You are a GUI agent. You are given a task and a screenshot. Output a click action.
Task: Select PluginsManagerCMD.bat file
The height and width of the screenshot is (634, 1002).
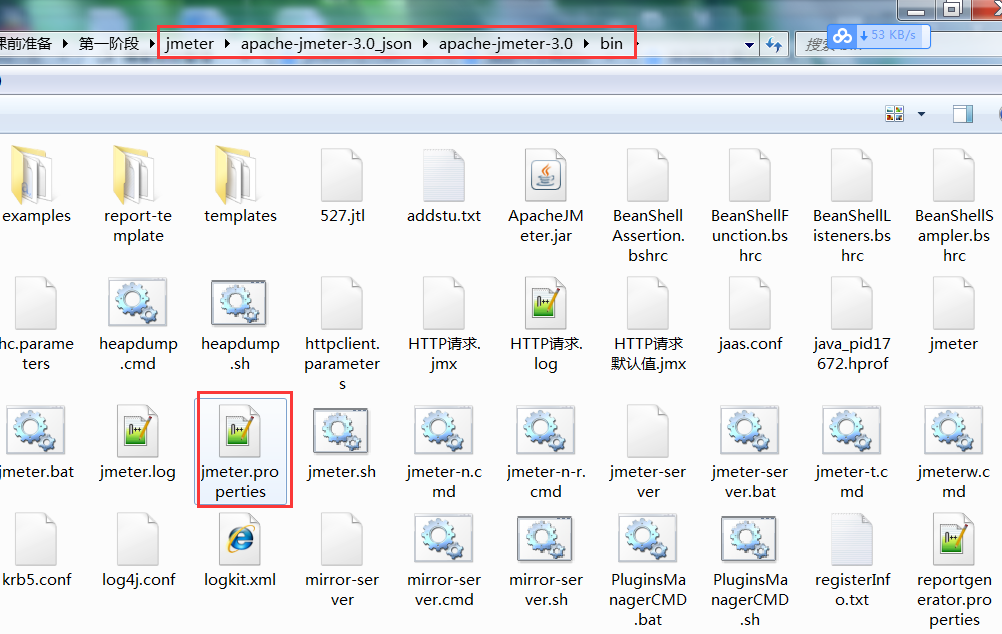[x=648, y=570]
